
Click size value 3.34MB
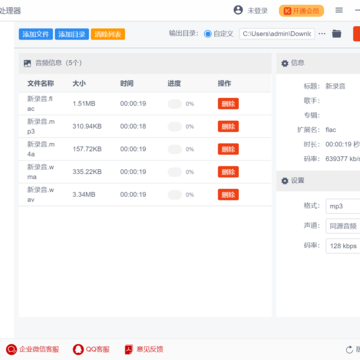click(x=84, y=194)
